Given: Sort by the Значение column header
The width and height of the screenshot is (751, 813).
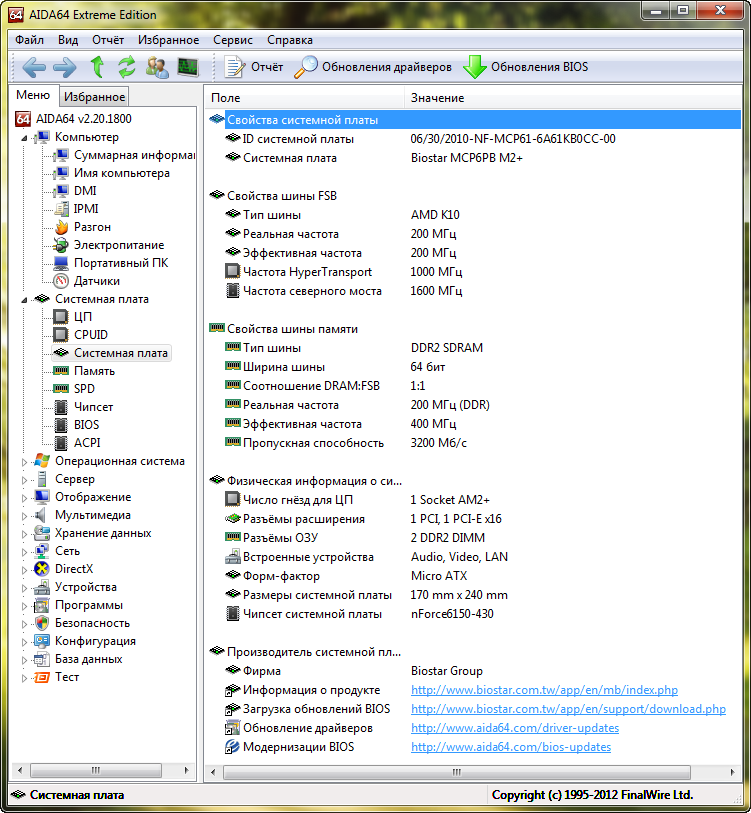Looking at the screenshot, I should point(573,98).
